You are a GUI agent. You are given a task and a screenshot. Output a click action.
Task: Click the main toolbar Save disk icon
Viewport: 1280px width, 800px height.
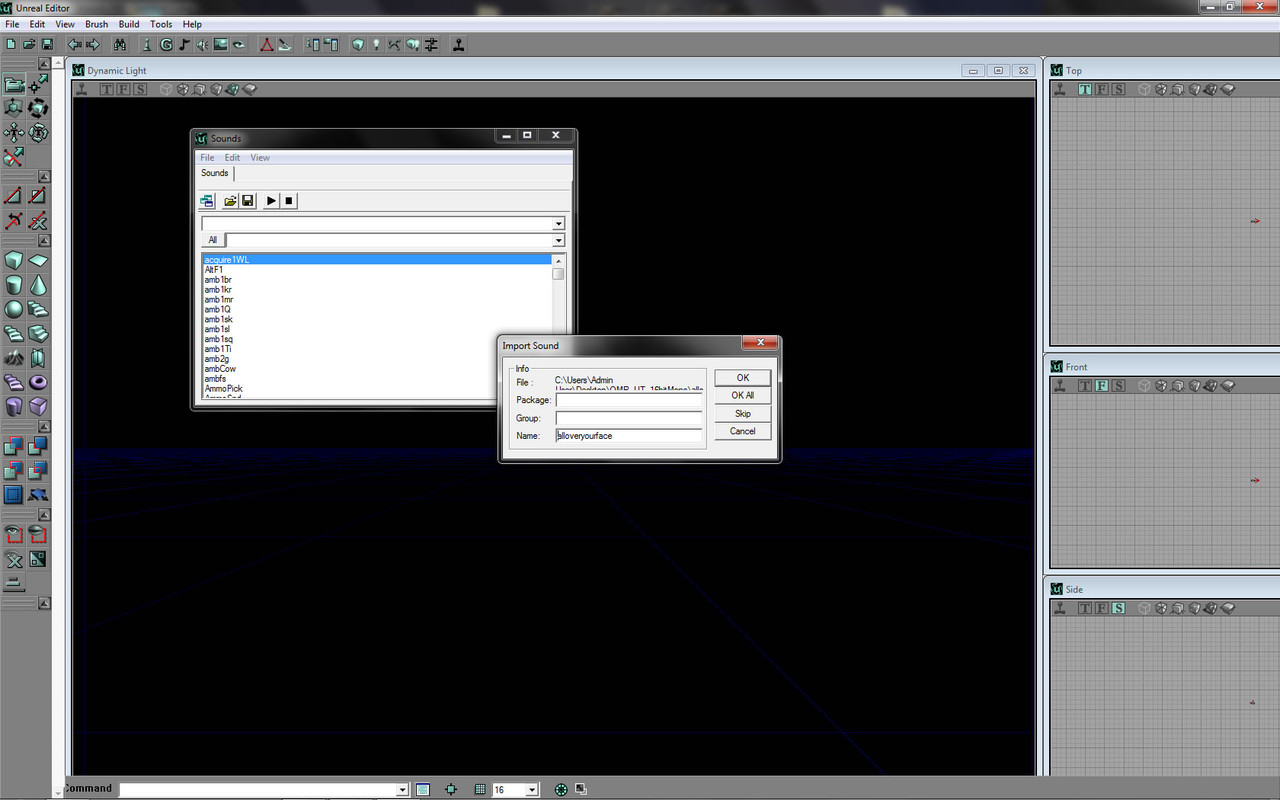pos(47,44)
